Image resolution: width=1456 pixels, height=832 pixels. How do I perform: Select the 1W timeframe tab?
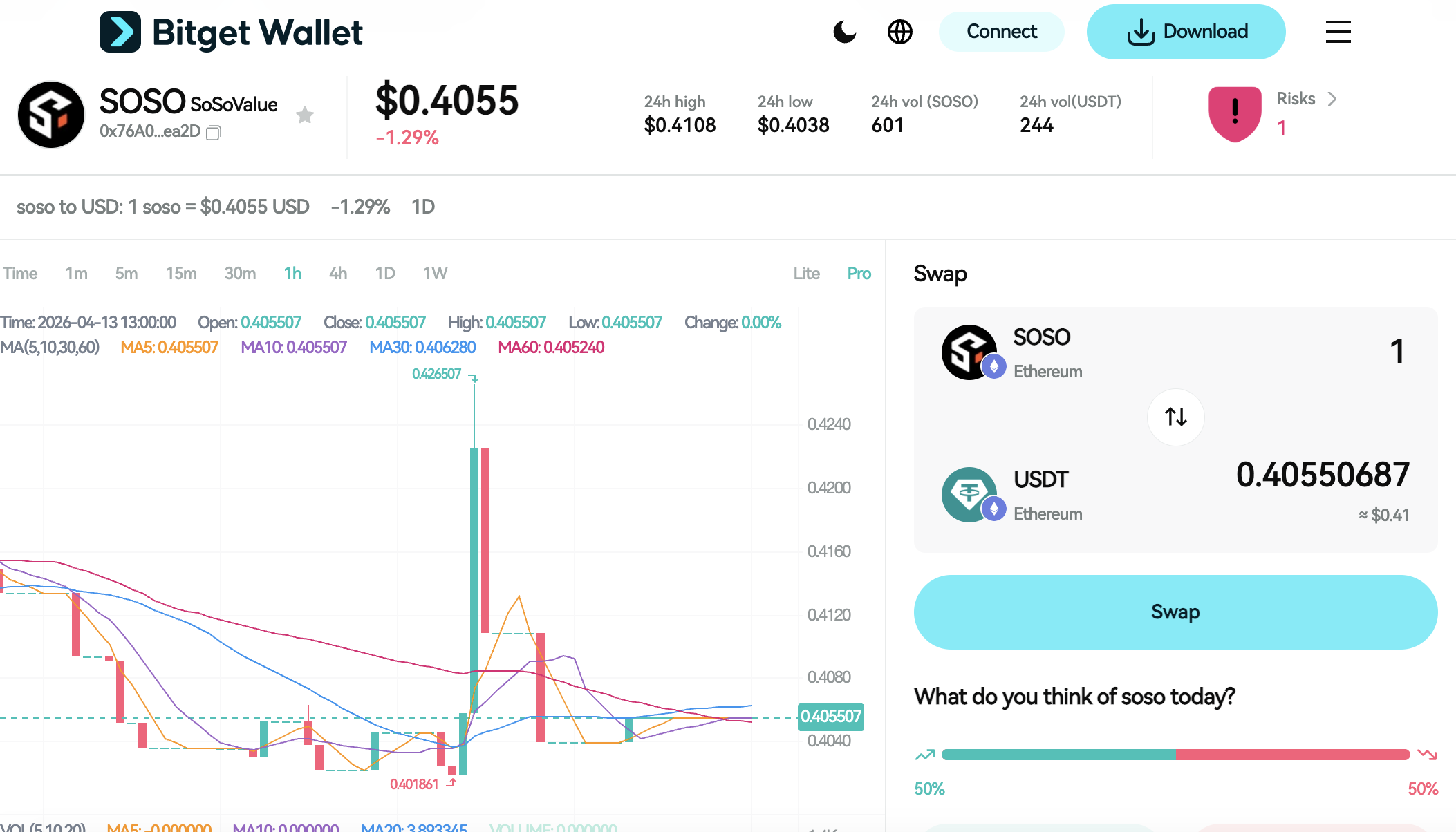tap(435, 274)
